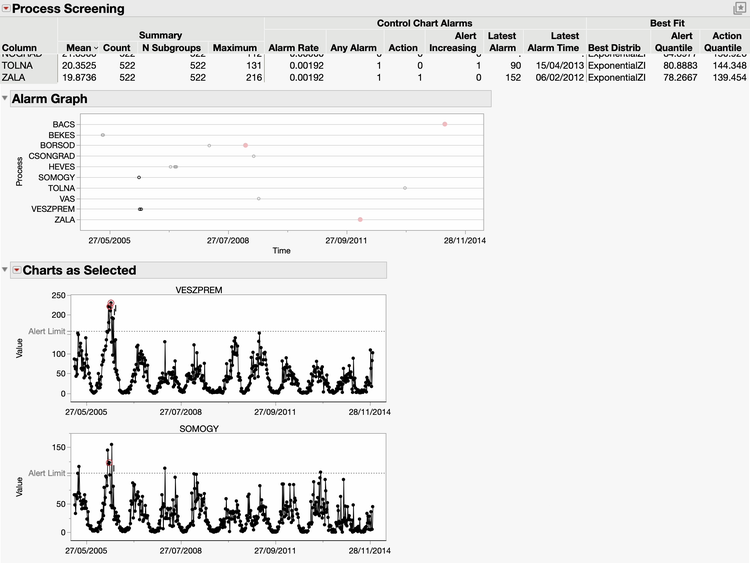Collapse the Charts as Selected outline

5,270
